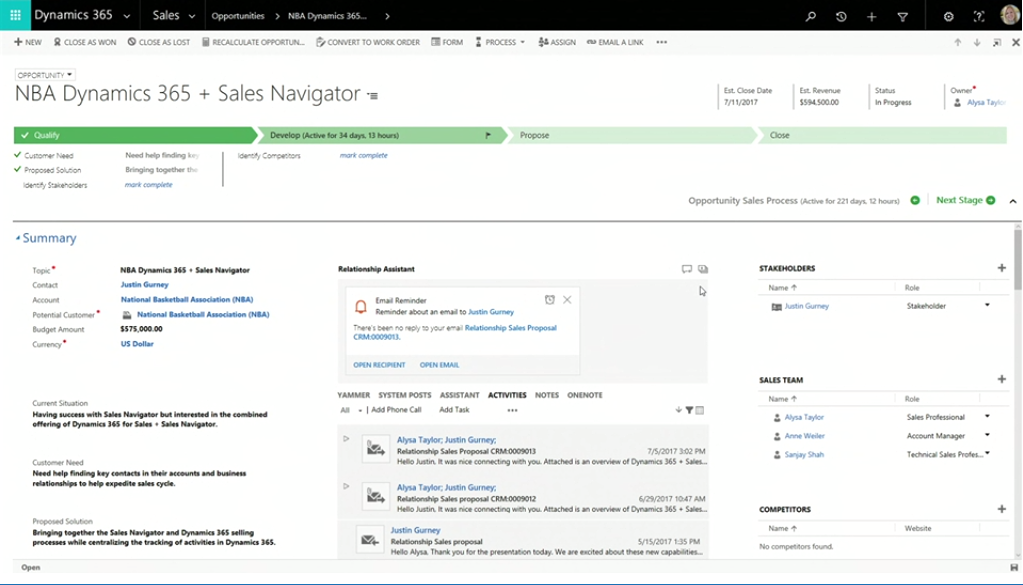1023x585 pixels.
Task: Add a stakeholder with plus icon
Action: coord(1001,268)
